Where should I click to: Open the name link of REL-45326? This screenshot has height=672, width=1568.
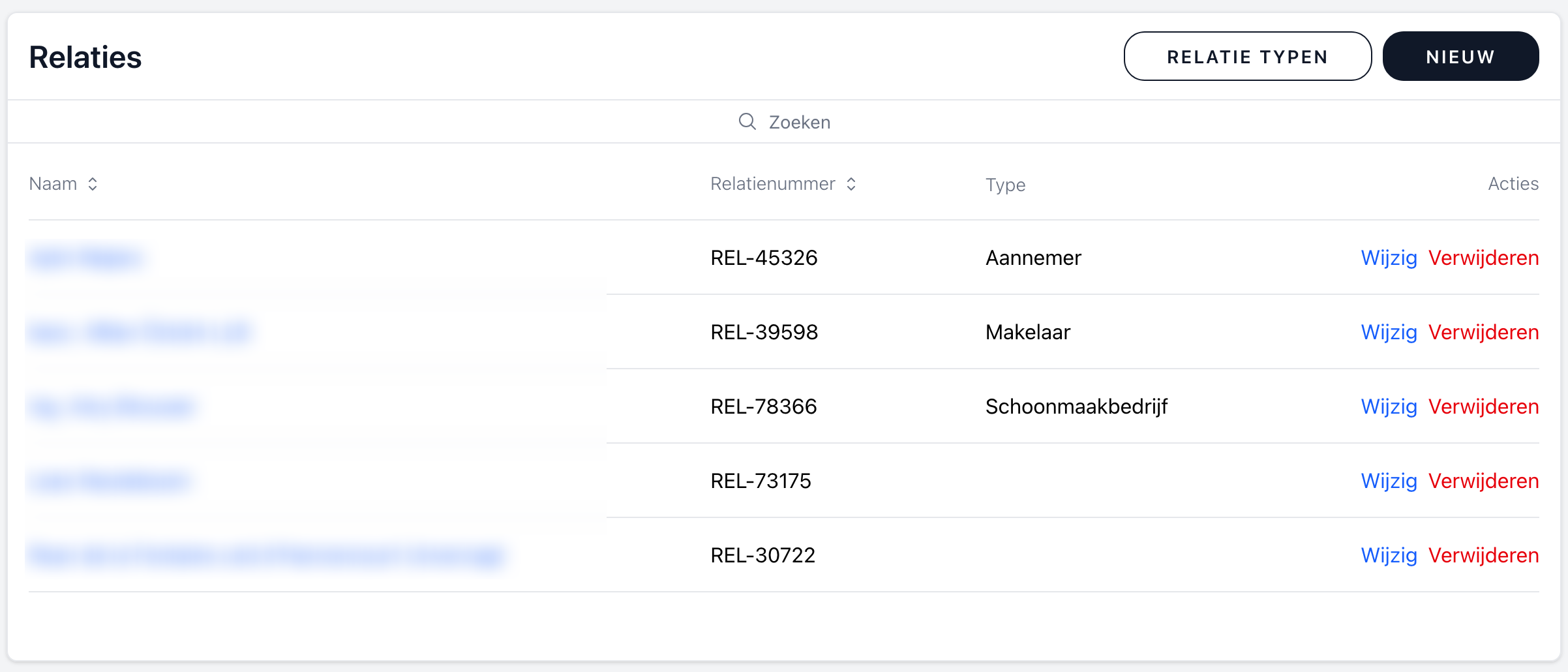pyautogui.click(x=85, y=258)
